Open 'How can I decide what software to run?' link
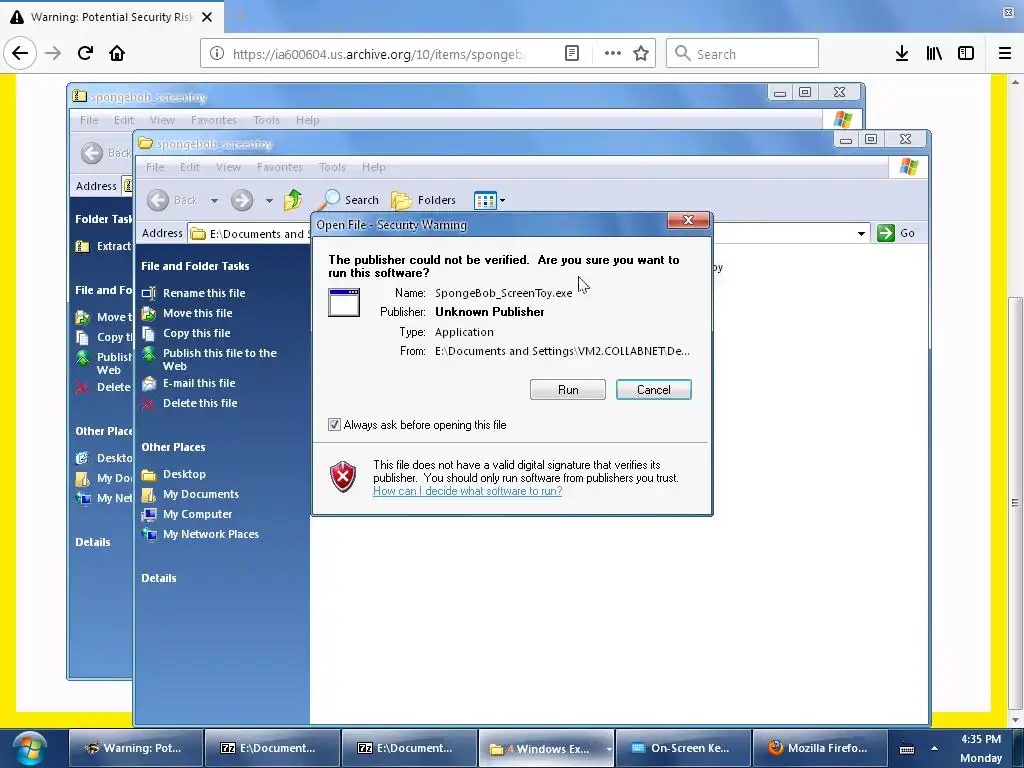This screenshot has width=1024, height=768. tap(467, 491)
